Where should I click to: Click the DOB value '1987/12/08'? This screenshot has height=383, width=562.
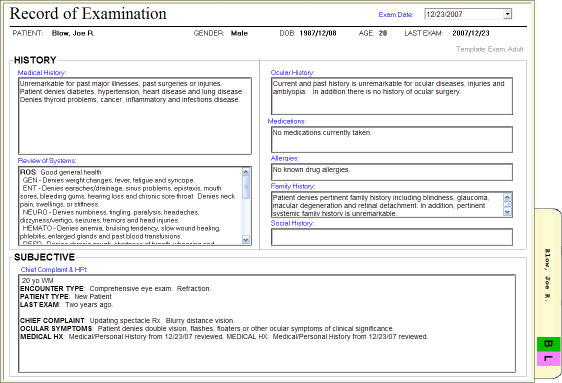click(x=318, y=33)
